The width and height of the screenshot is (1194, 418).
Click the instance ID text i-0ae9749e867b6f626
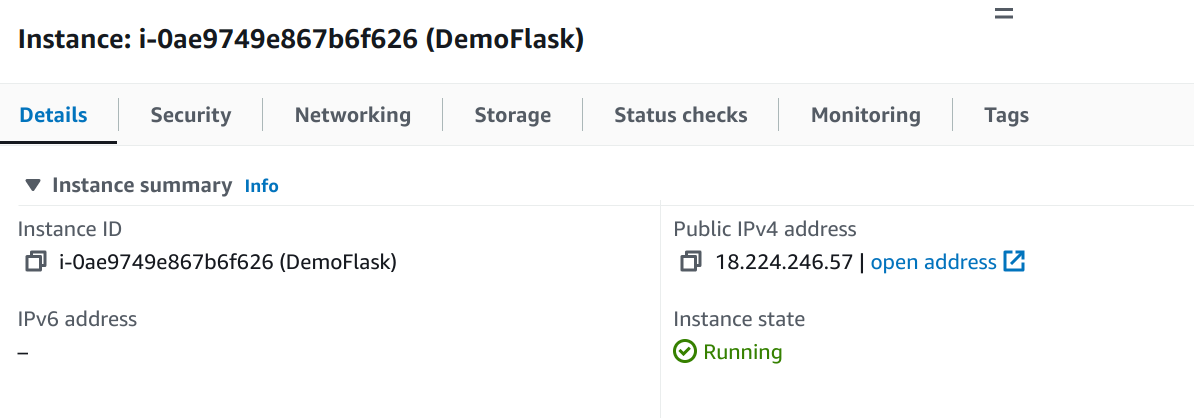point(166,263)
